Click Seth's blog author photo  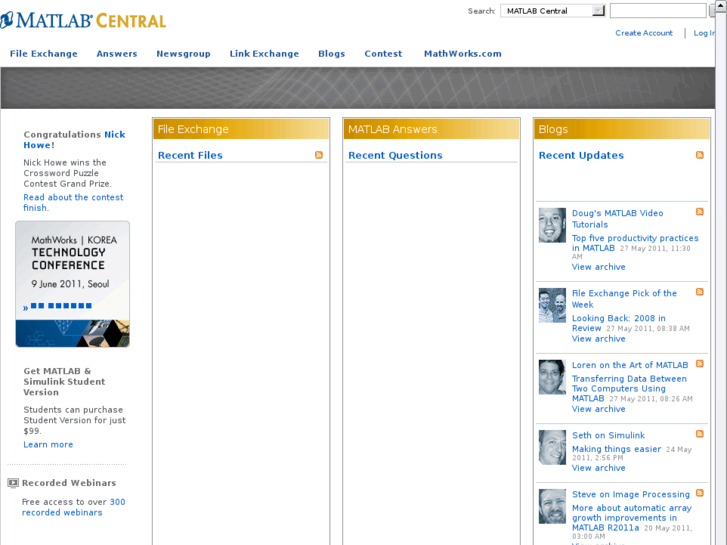point(552,447)
